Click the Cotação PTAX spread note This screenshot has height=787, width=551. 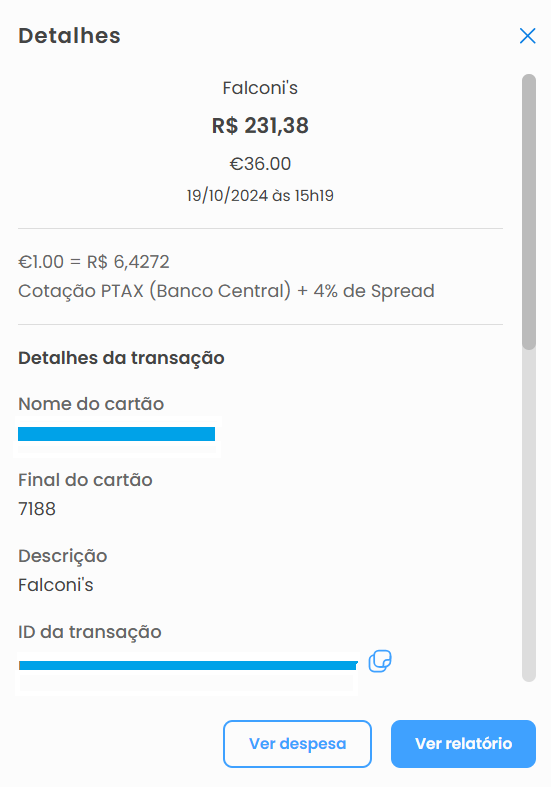226,291
